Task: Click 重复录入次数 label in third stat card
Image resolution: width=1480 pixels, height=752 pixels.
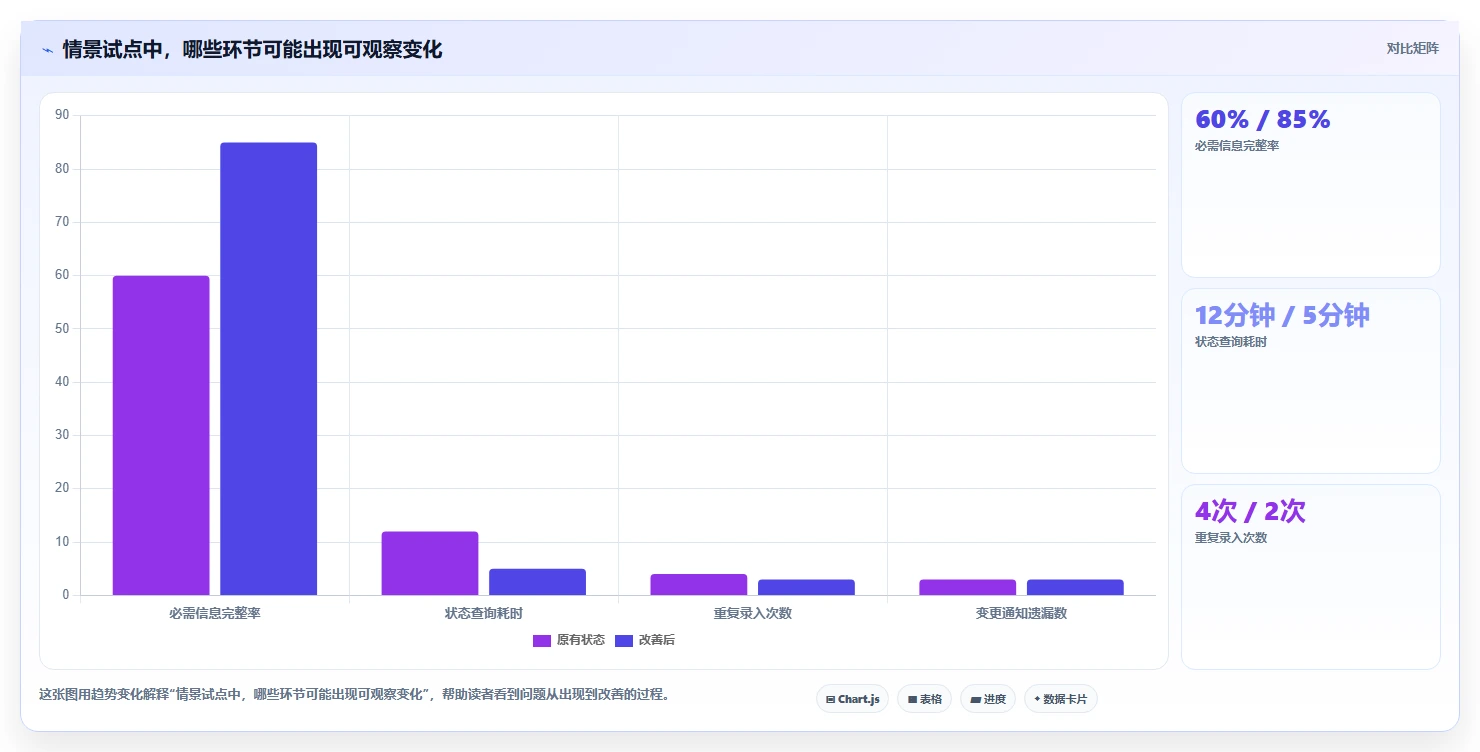Action: pos(1231,538)
